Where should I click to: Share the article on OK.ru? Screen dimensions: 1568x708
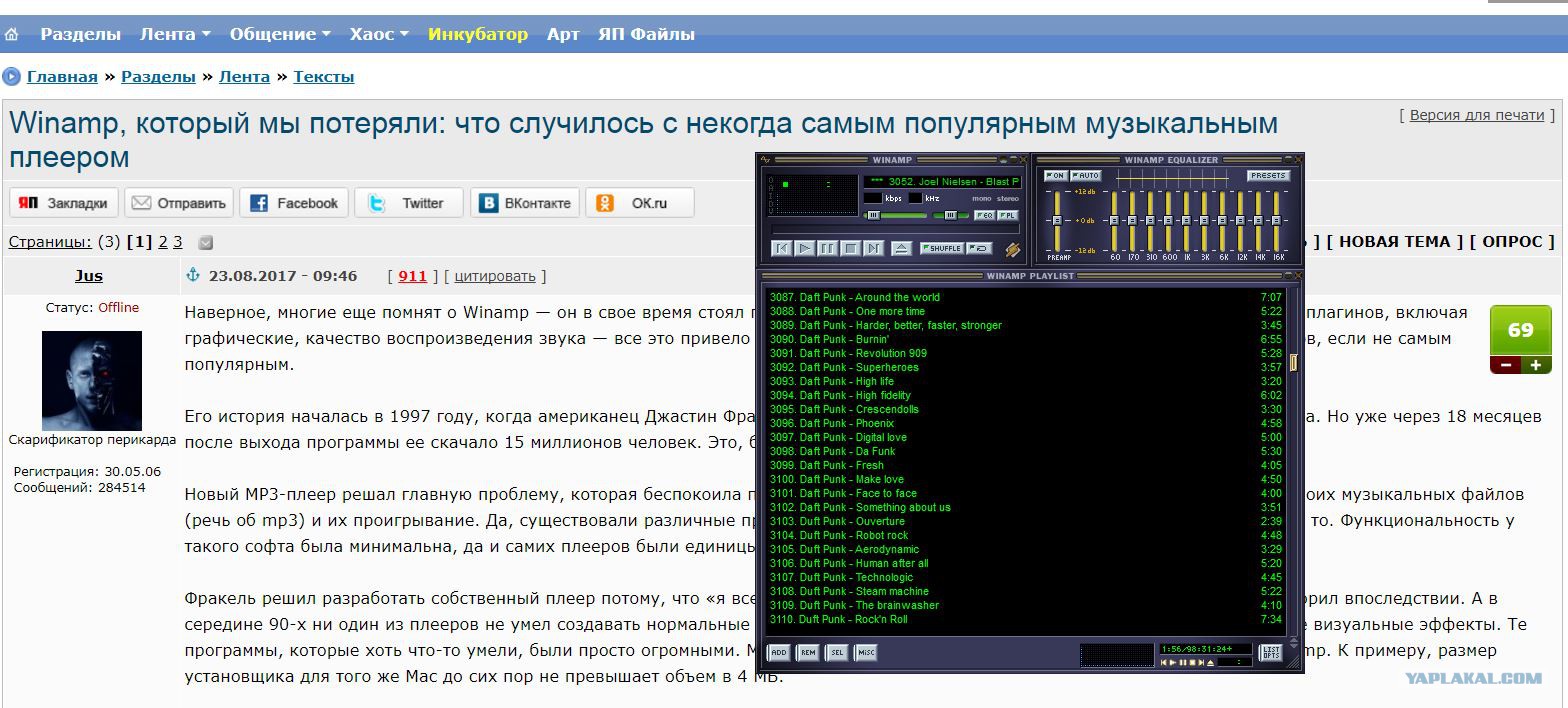640,203
